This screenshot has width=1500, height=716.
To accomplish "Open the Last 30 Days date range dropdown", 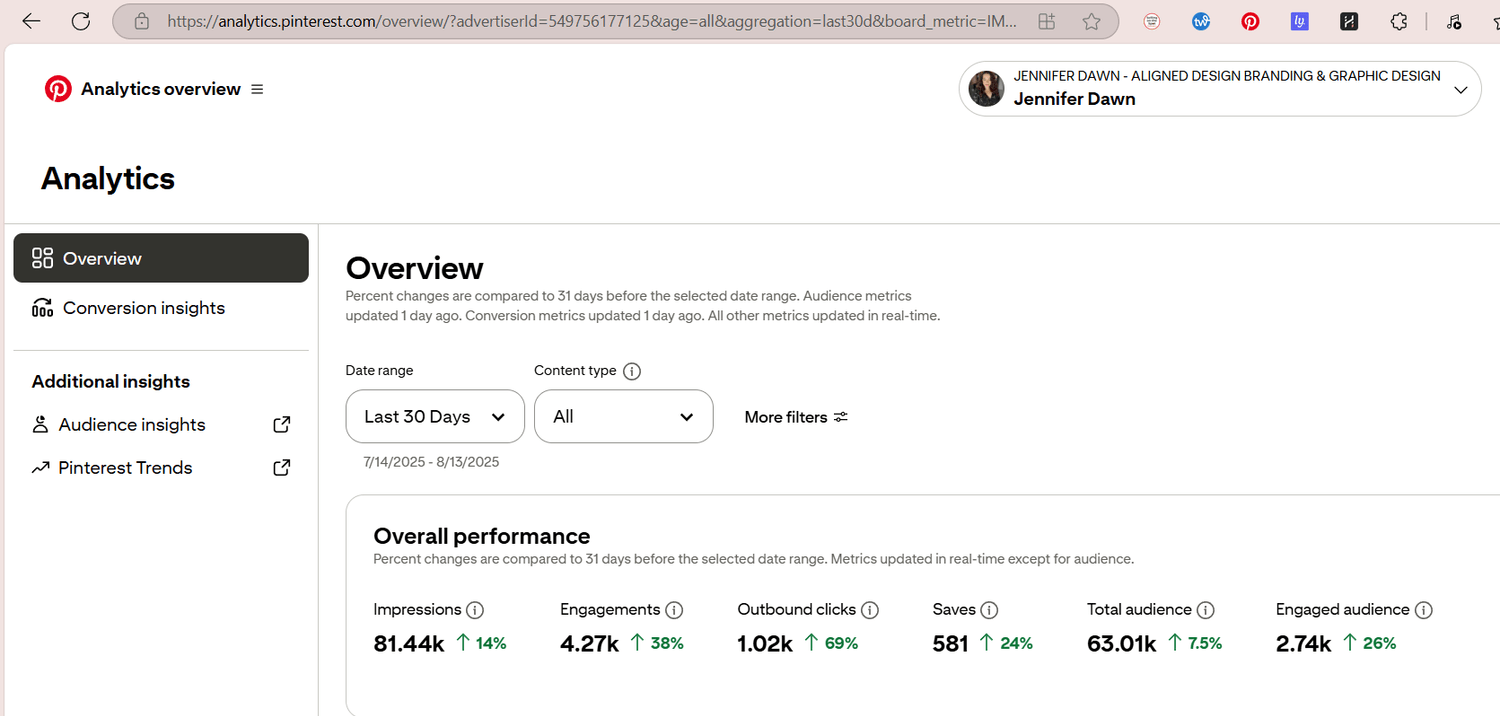I will coord(435,416).
